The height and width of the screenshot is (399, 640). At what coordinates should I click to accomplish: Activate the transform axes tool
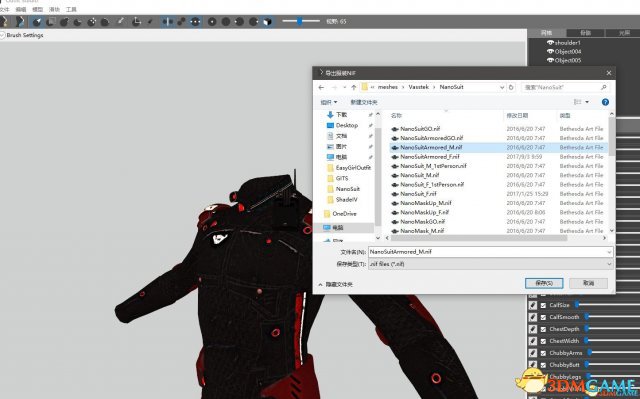tap(136, 22)
